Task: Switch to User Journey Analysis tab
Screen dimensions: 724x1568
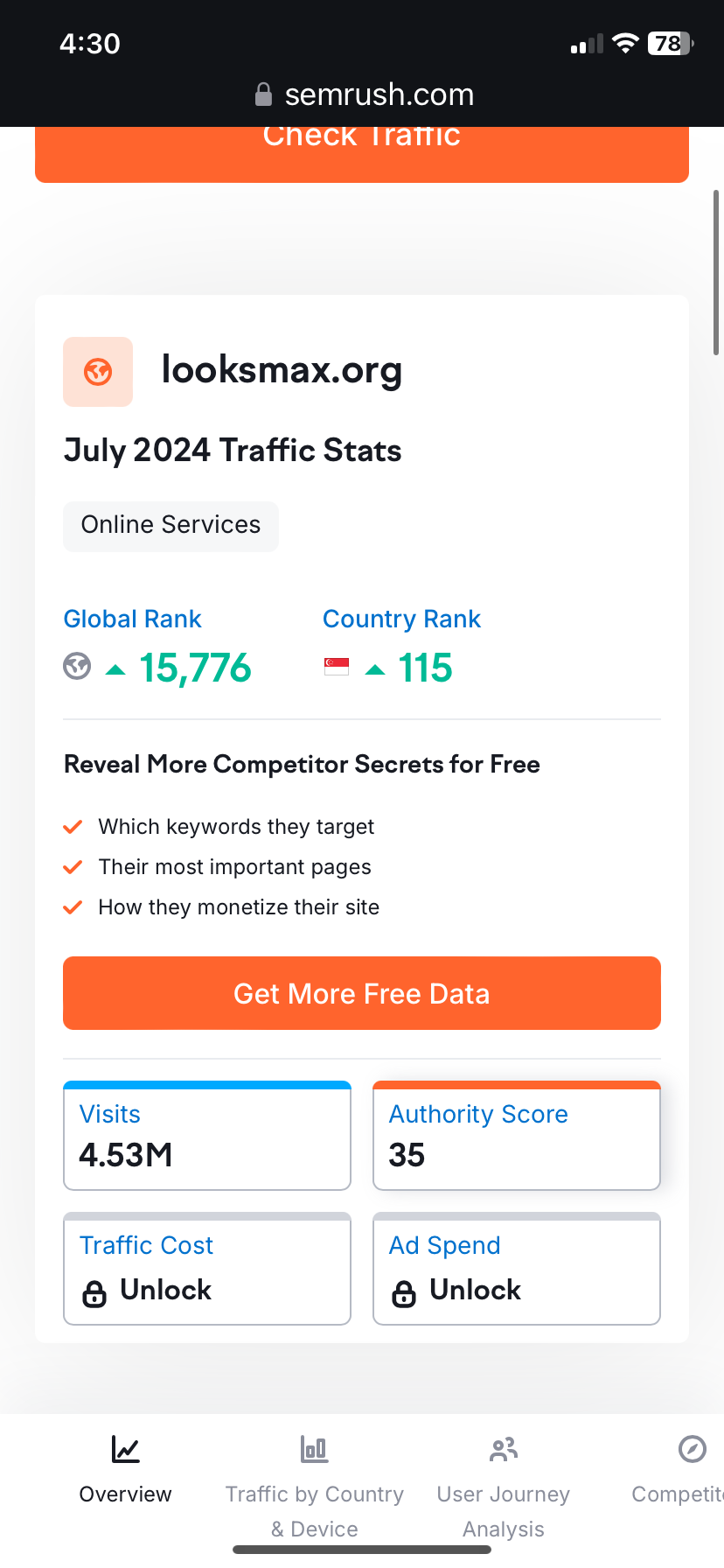Action: pos(504,1510)
